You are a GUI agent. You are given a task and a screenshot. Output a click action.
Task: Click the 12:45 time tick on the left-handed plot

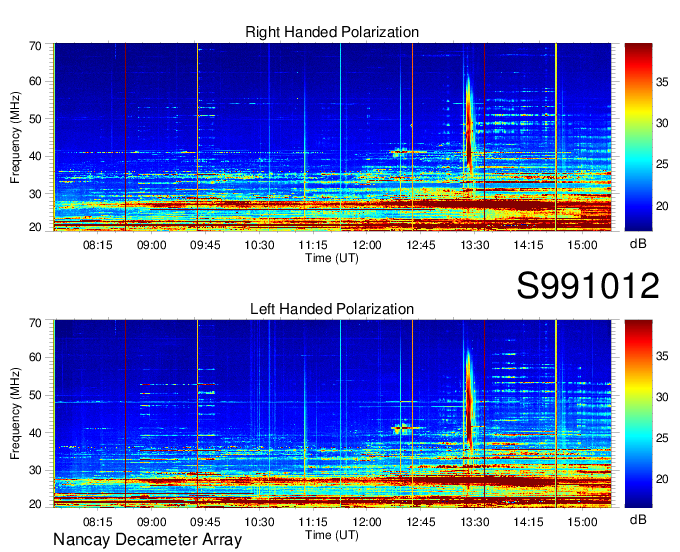pos(421,522)
